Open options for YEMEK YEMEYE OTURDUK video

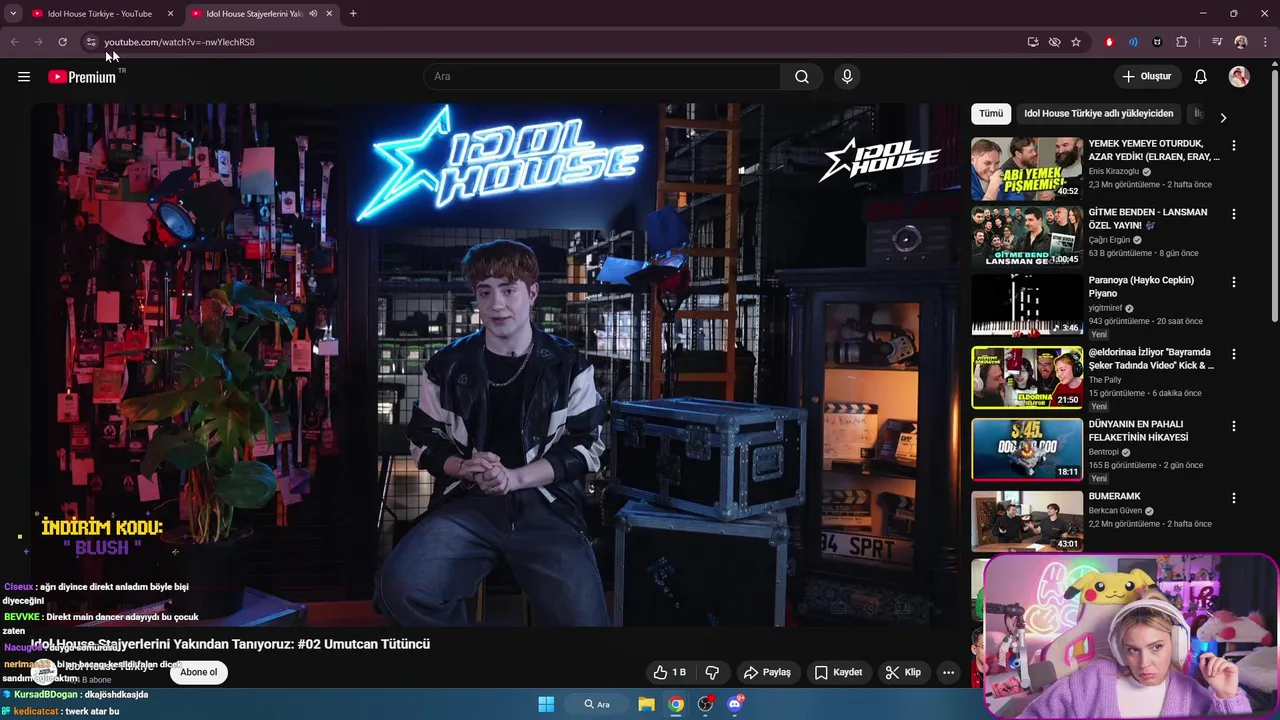(x=1233, y=145)
